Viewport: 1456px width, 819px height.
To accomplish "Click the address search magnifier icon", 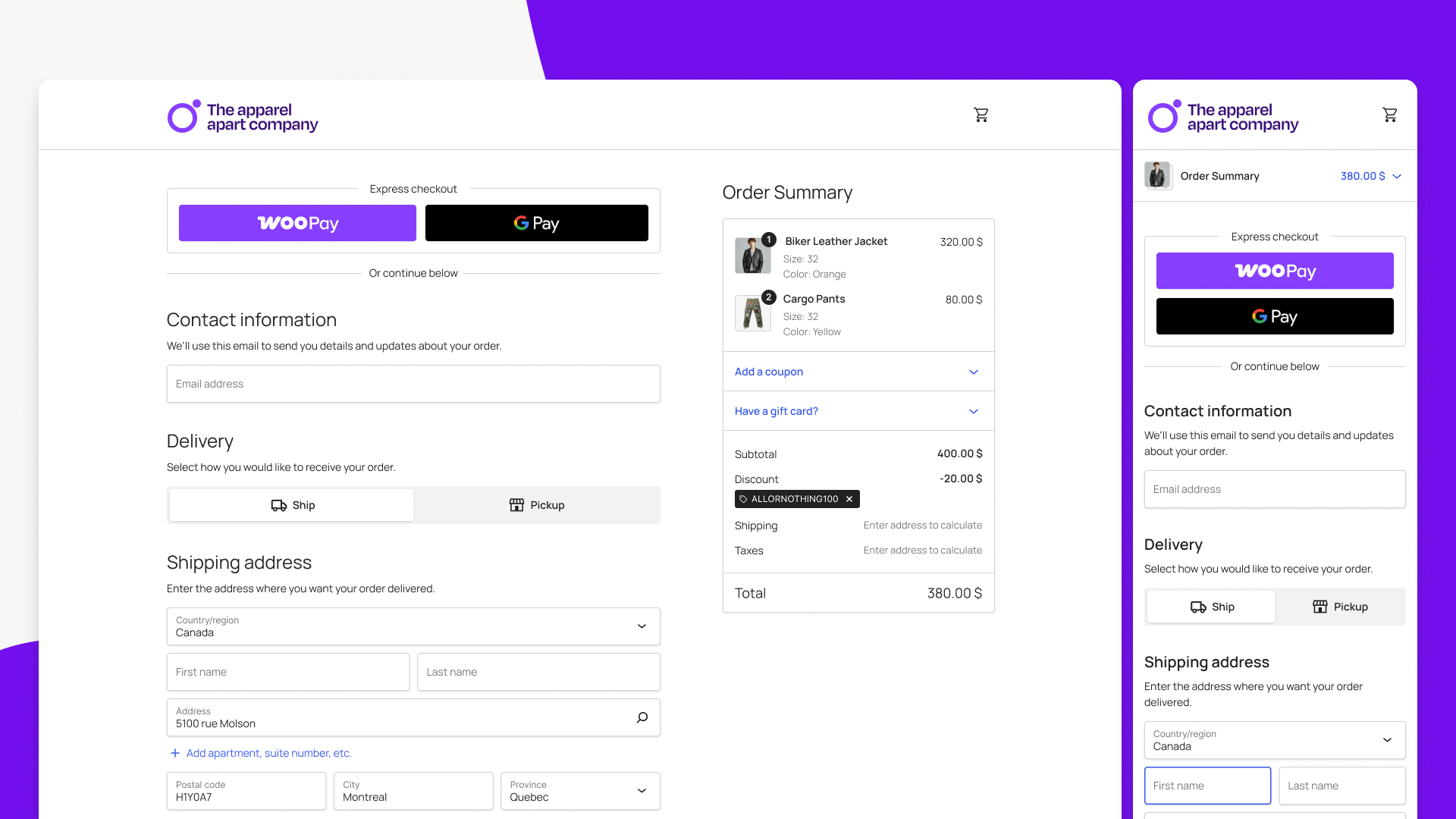I will (x=642, y=717).
